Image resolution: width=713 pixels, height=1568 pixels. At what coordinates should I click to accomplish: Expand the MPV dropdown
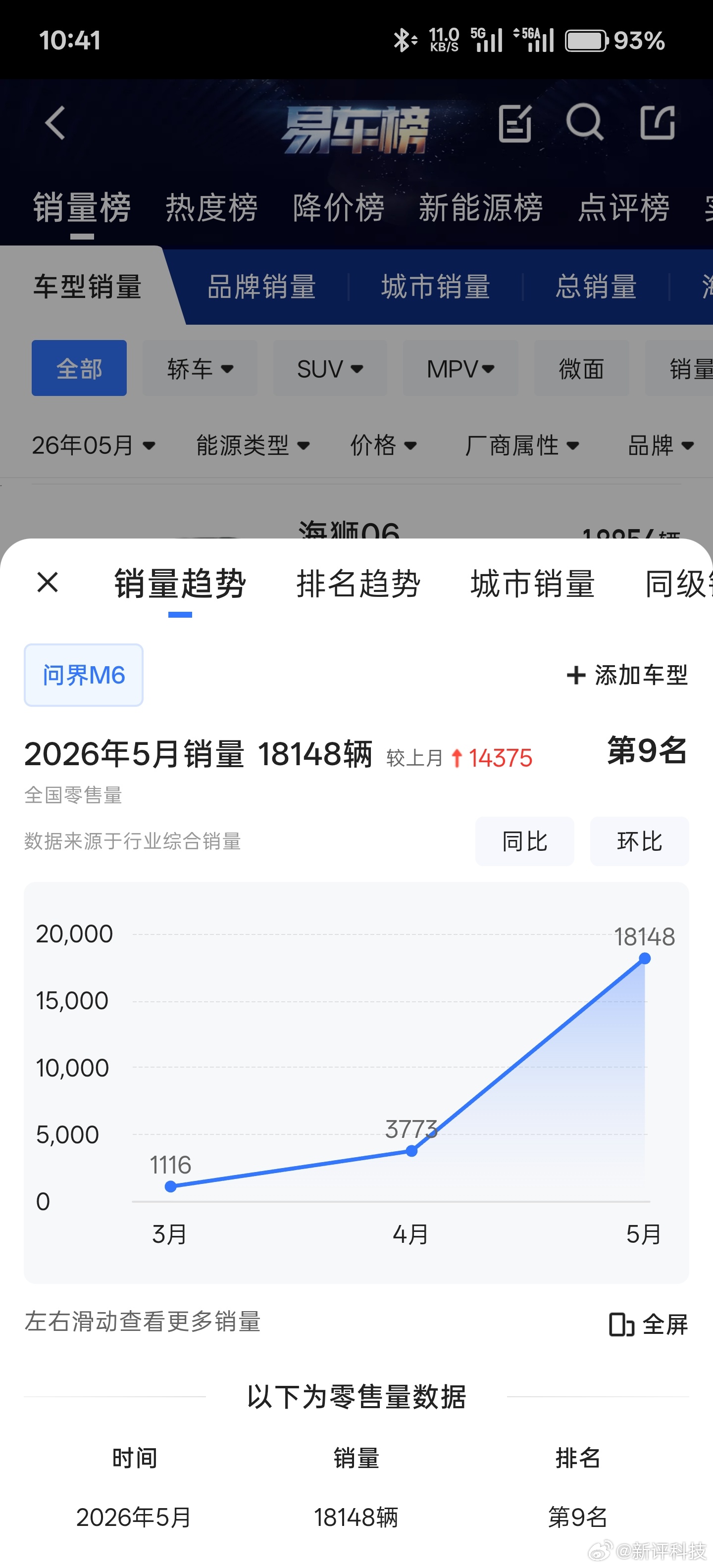coord(460,368)
